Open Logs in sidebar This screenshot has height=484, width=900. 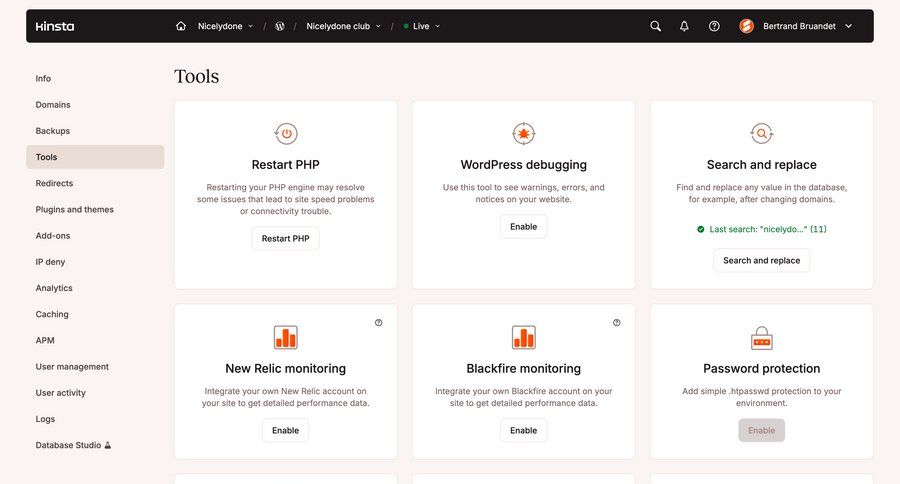click(45, 419)
